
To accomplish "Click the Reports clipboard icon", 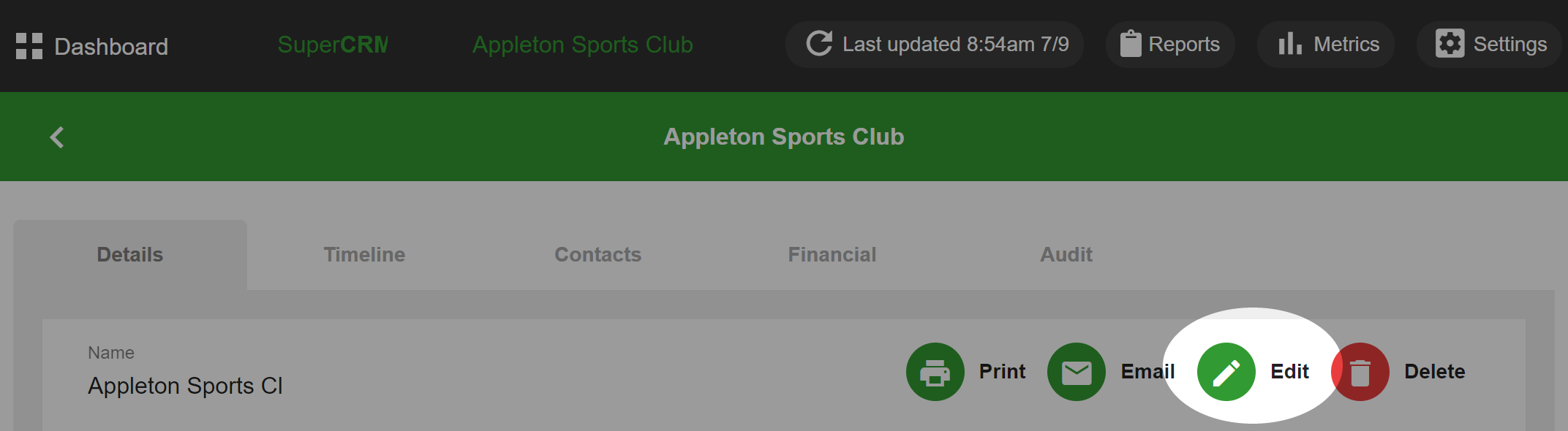I will click(1131, 44).
